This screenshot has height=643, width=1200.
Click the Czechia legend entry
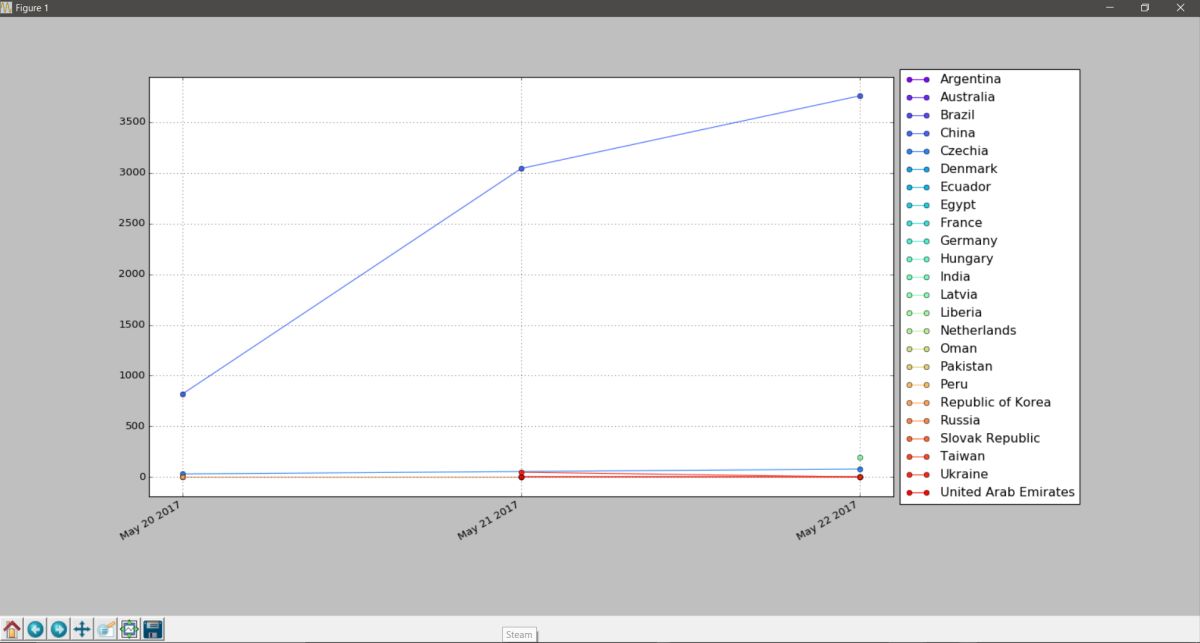coord(946,151)
